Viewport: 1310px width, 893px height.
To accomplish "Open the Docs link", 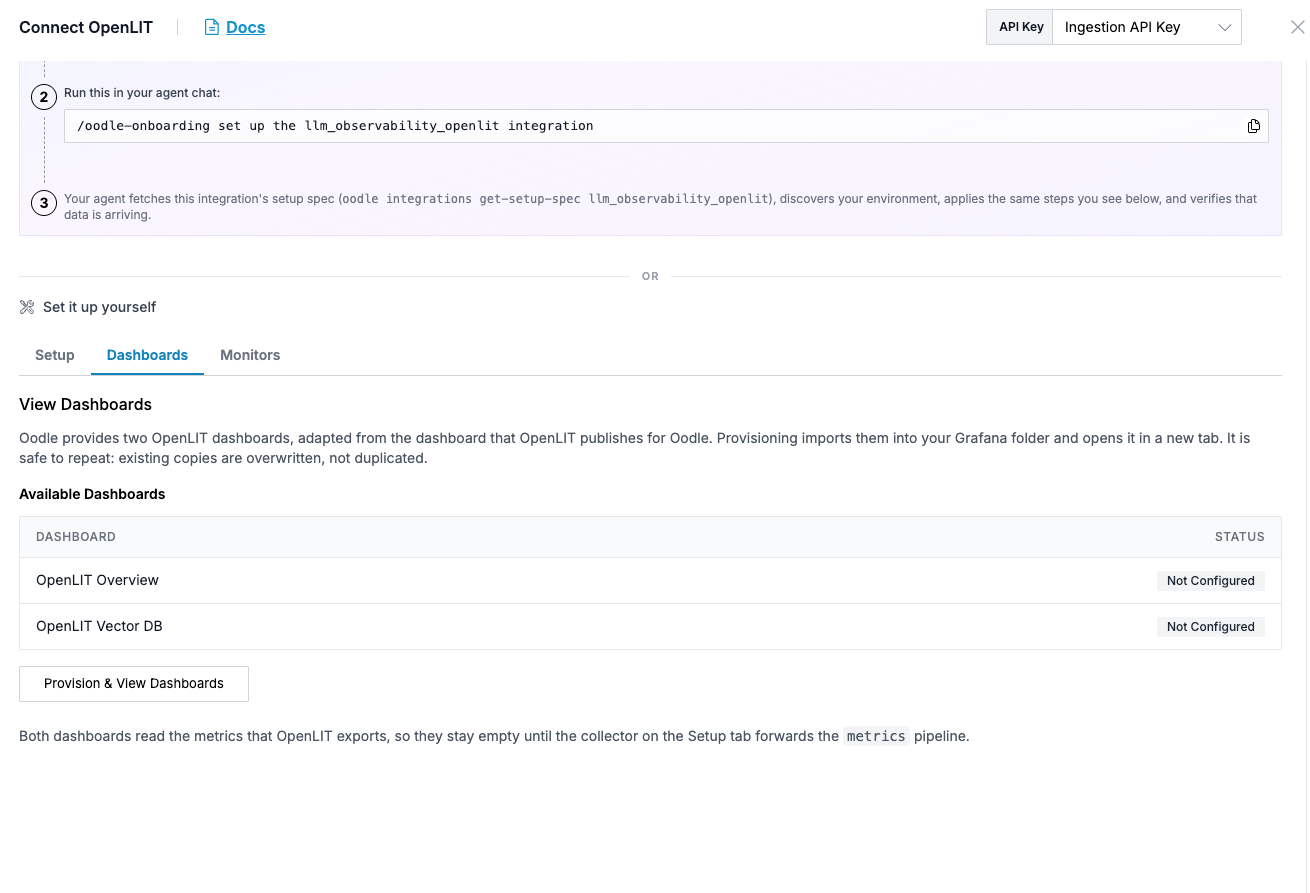I will click(245, 27).
